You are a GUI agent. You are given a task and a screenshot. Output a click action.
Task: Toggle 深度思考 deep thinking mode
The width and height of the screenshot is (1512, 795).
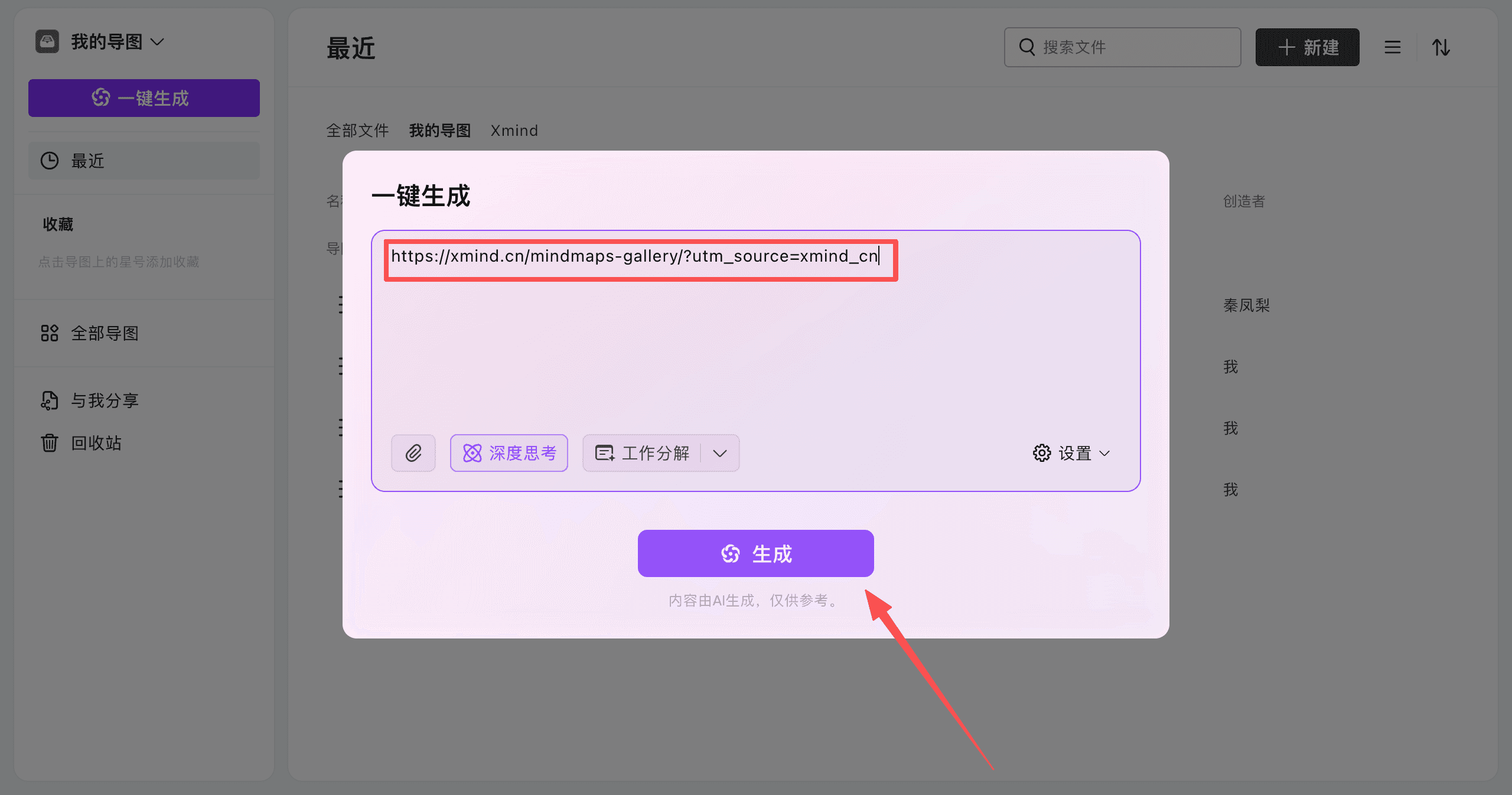click(509, 453)
